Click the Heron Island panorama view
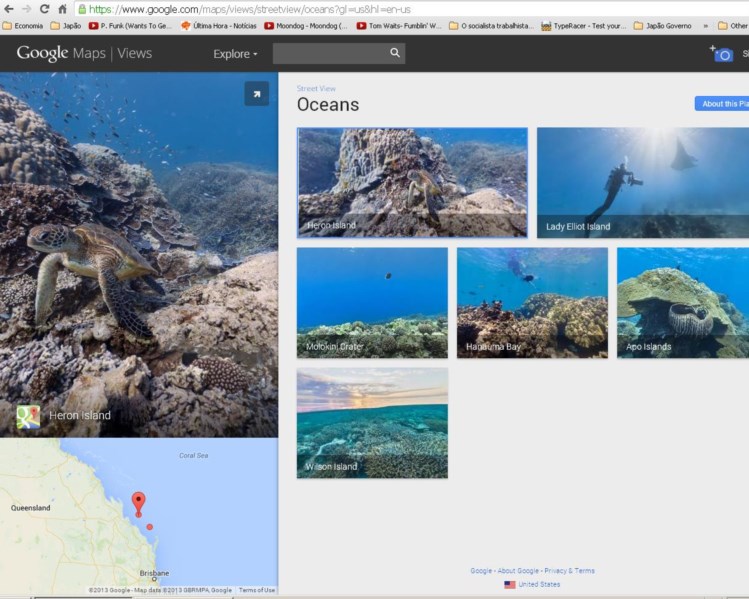749x599 pixels. (x=139, y=255)
